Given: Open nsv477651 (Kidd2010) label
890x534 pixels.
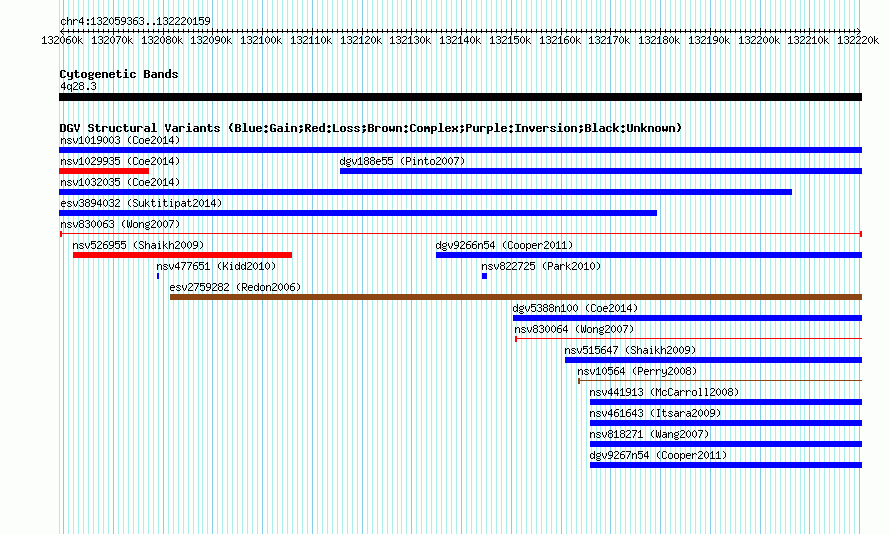Looking at the screenshot, I should pyautogui.click(x=216, y=266).
